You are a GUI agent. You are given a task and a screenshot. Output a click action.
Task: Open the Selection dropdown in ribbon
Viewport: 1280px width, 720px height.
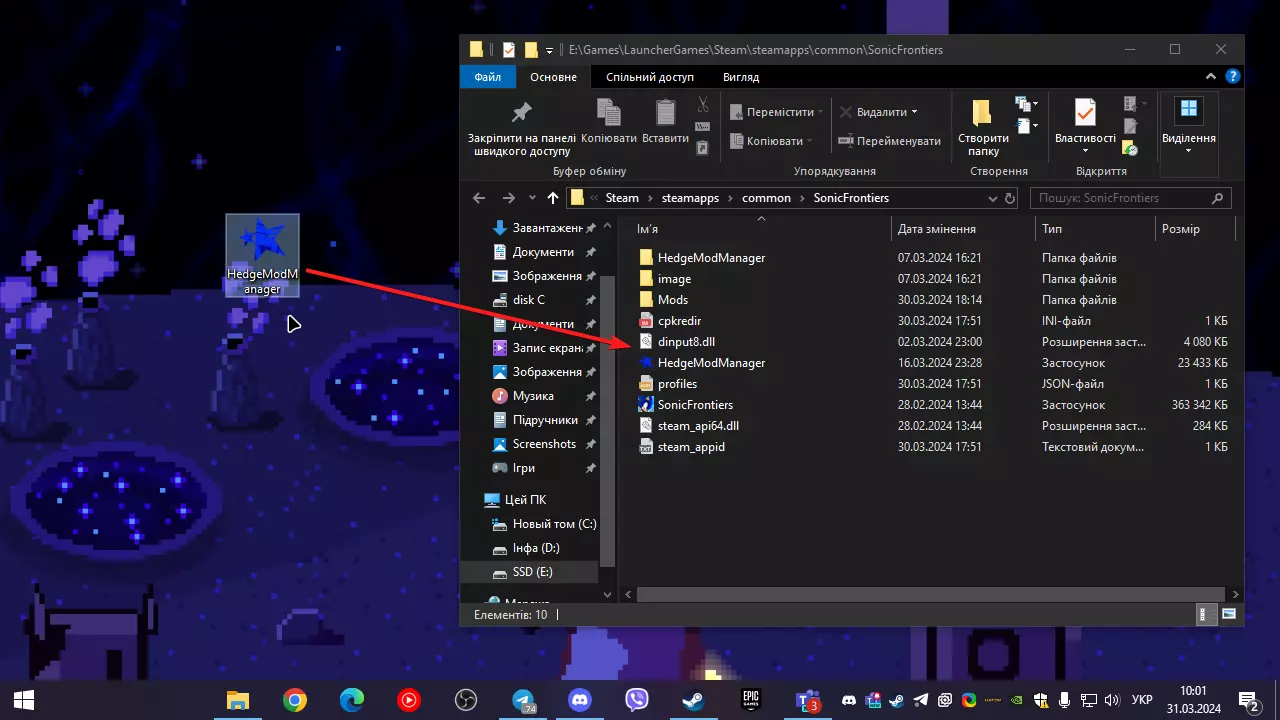tap(1188, 128)
